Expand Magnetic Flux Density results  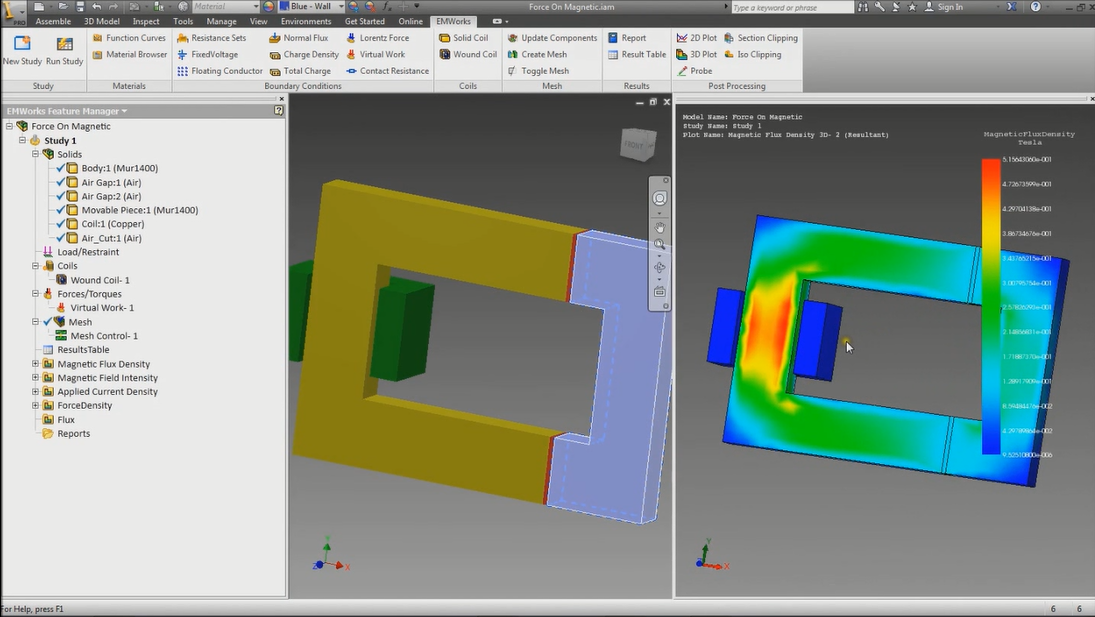pos(35,364)
